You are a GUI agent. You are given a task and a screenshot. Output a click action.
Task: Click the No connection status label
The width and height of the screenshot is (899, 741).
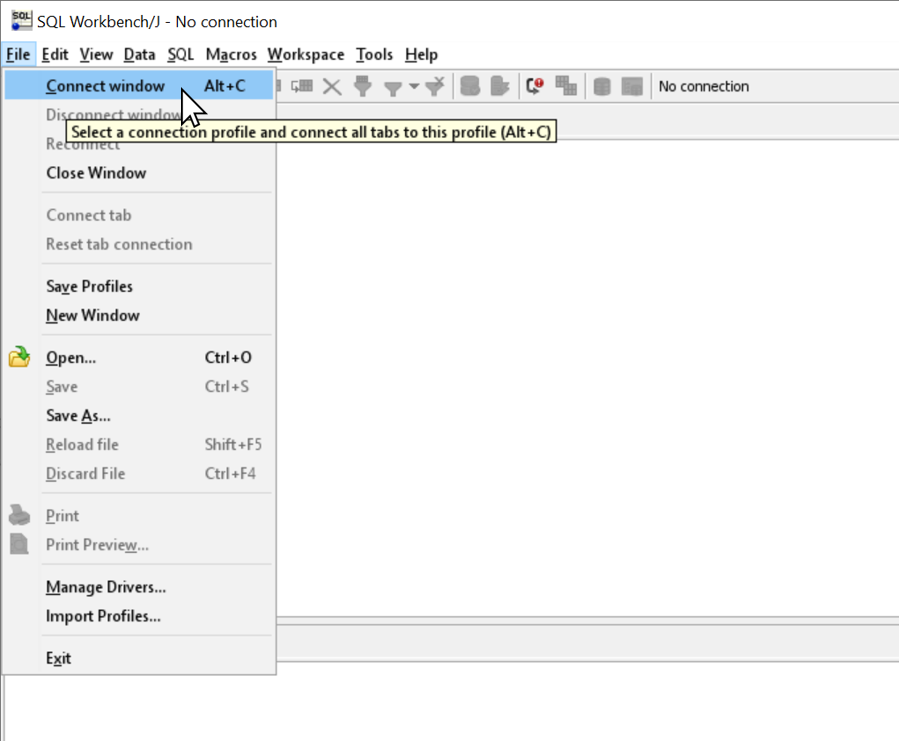click(704, 86)
